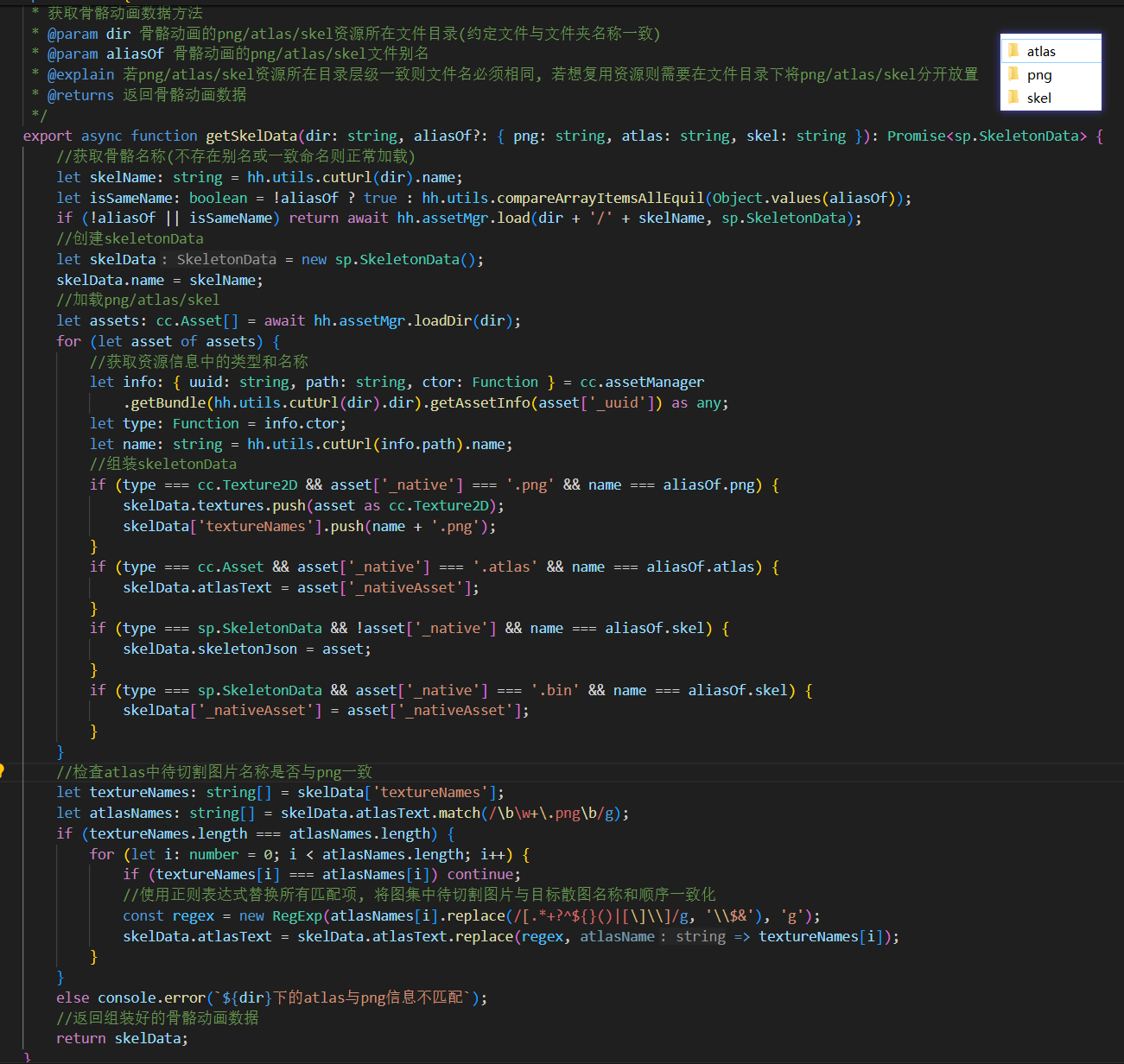Click the async keyword
Viewport: 1124px width, 1064px height.
102,136
